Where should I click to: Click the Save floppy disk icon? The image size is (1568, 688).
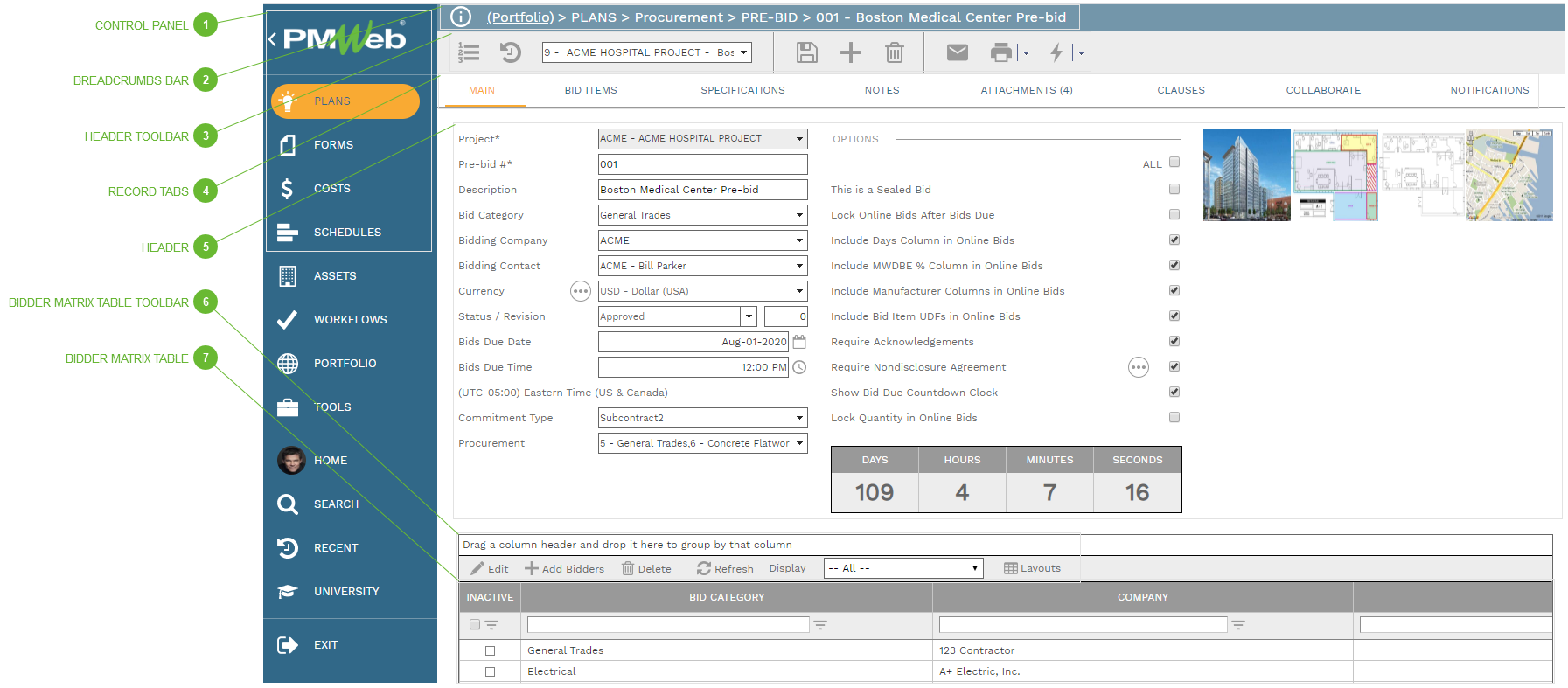click(806, 53)
